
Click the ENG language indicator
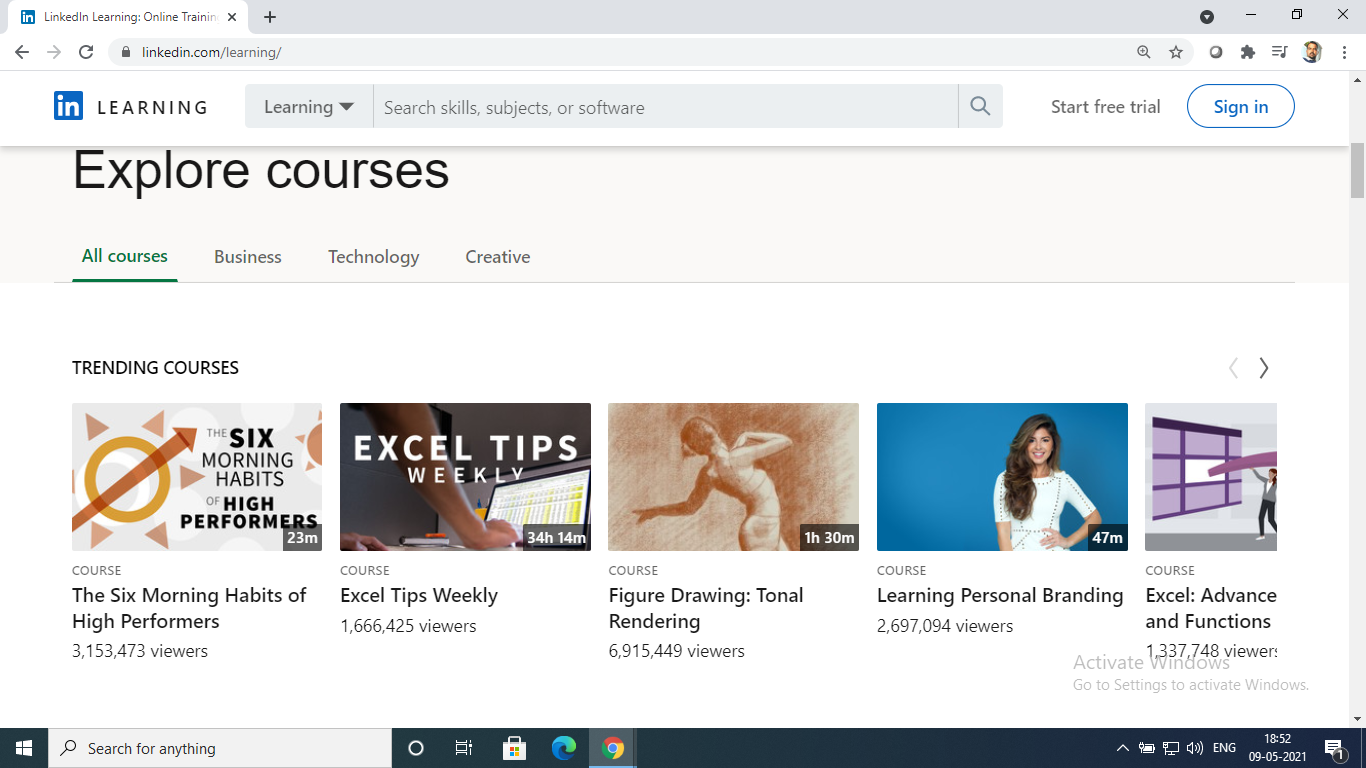(1224, 748)
